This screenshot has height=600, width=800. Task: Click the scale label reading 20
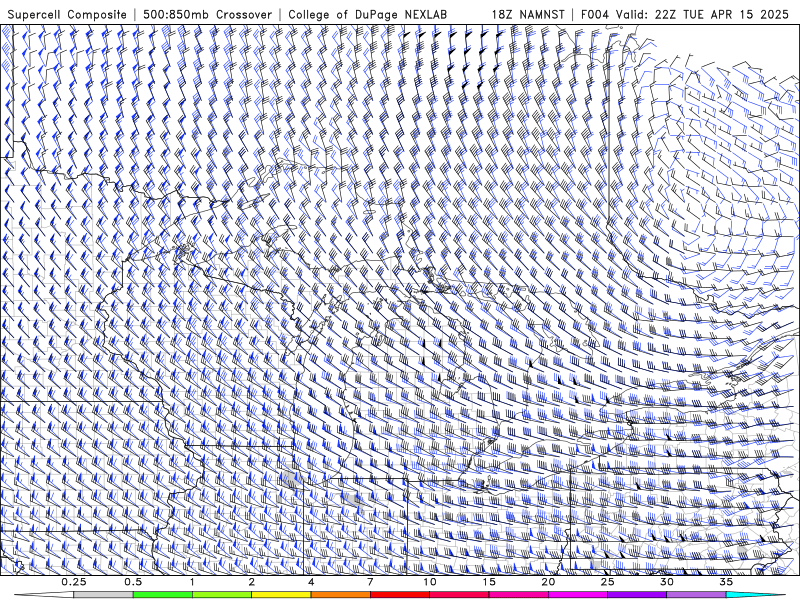click(548, 582)
